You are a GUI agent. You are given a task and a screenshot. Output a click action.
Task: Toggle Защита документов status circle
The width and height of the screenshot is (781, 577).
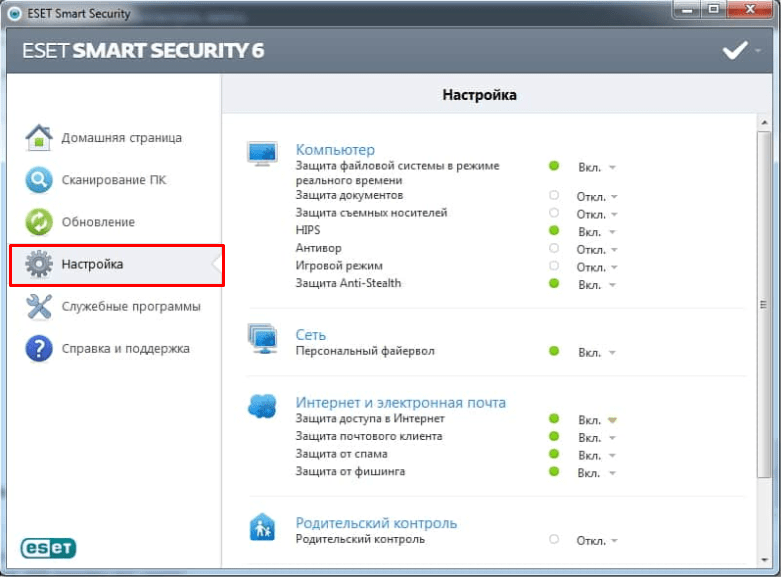tap(554, 196)
